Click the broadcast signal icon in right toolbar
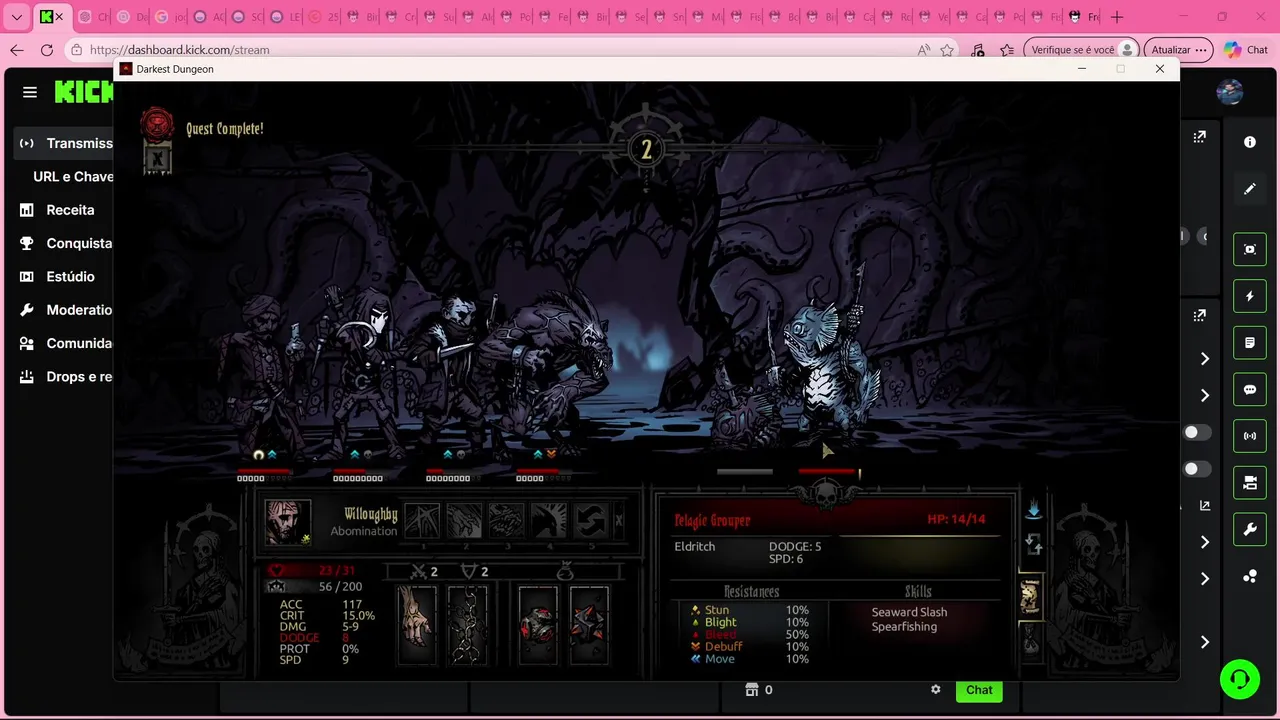Image resolution: width=1280 pixels, height=720 pixels. [x=1250, y=436]
